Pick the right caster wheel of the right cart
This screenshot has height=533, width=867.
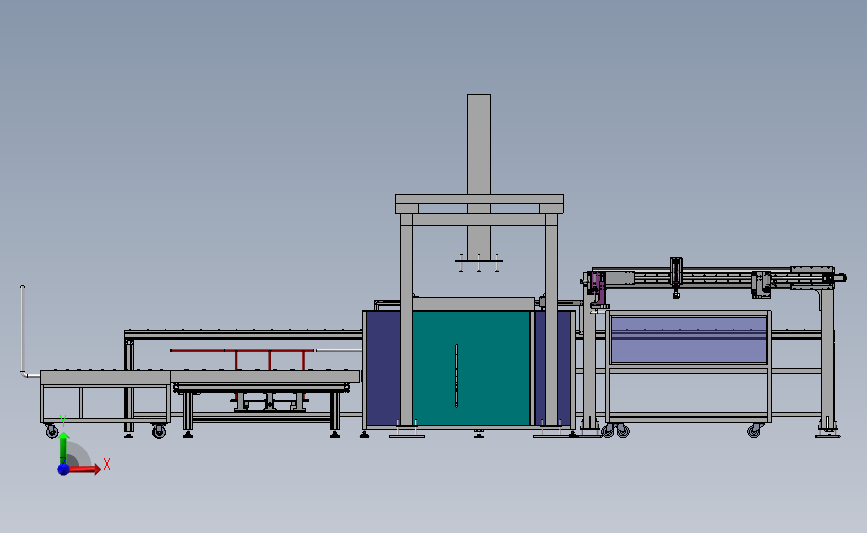coord(754,431)
